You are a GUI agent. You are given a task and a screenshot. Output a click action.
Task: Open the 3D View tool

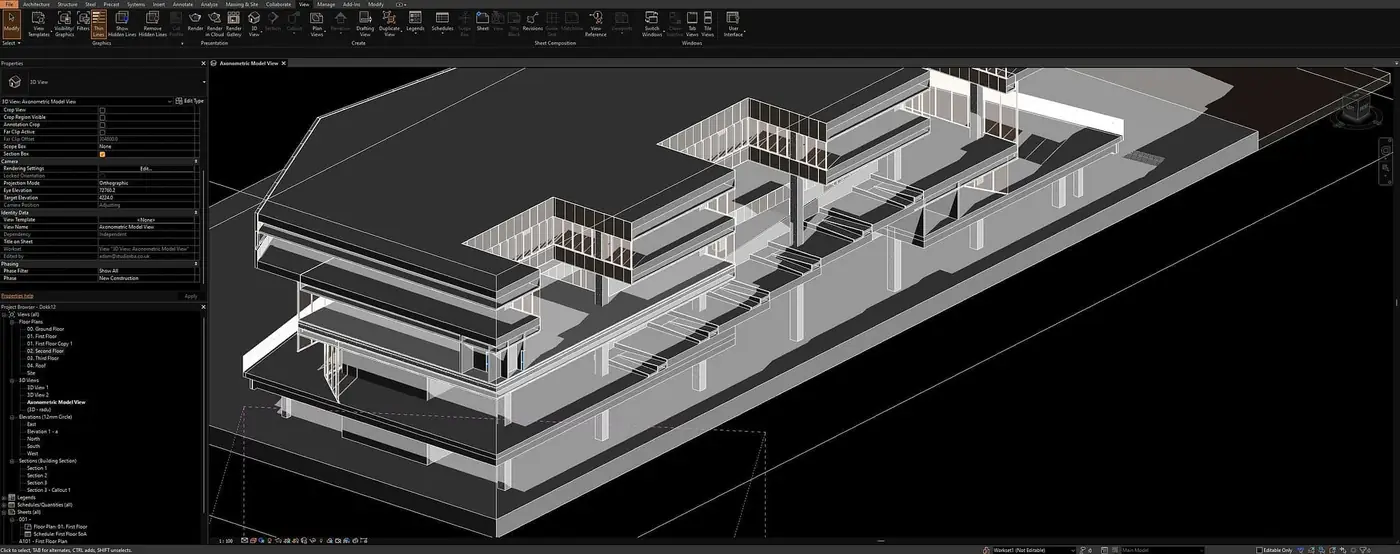[x=254, y=24]
